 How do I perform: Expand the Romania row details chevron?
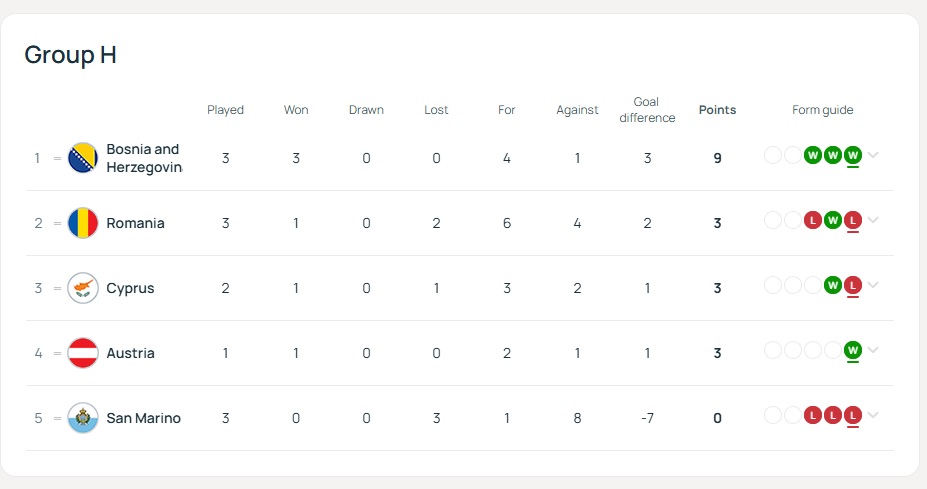[874, 220]
